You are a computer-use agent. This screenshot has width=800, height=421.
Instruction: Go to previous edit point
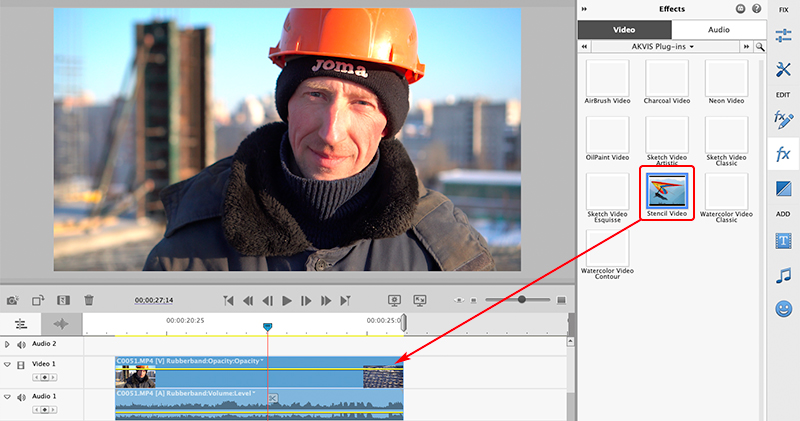coord(228,301)
